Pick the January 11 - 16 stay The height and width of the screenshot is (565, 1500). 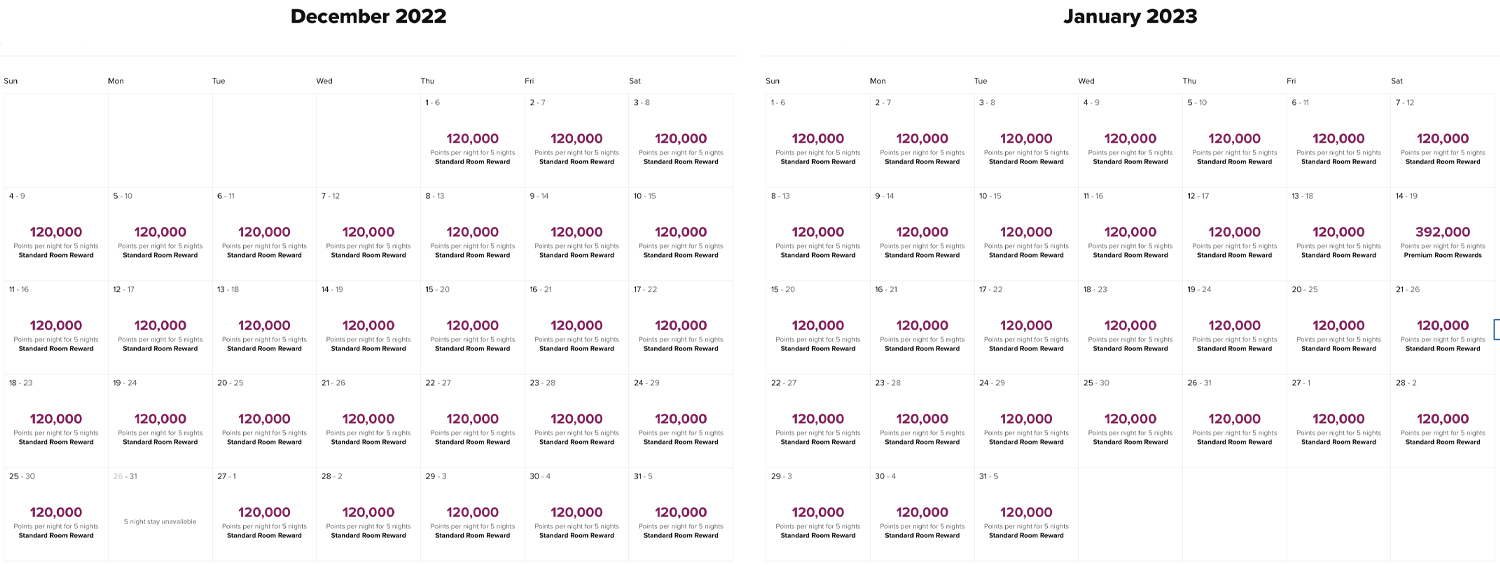click(1130, 234)
